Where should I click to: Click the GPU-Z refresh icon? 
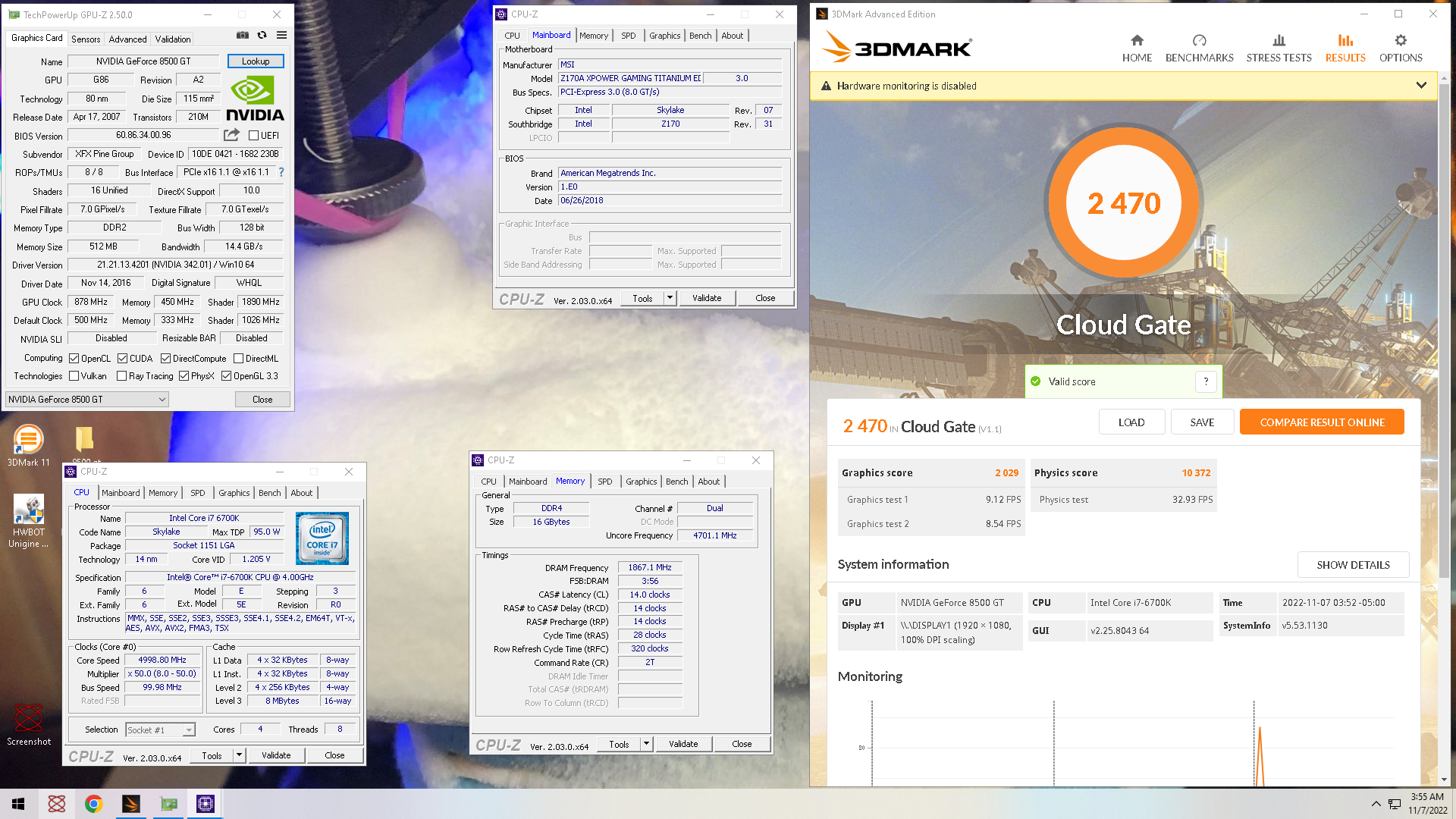coord(262,35)
